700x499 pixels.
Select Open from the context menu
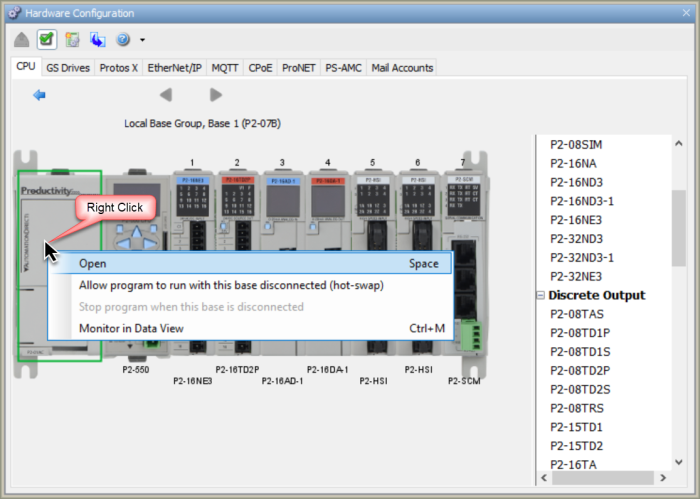(93, 264)
